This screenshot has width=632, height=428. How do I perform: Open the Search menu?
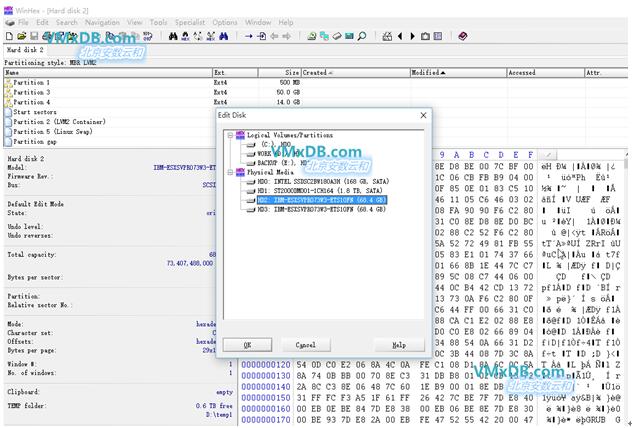(67, 23)
